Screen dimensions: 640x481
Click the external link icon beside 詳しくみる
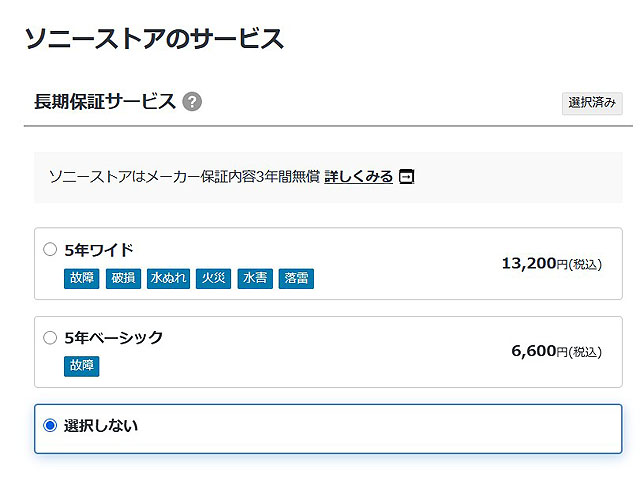pyautogui.click(x=406, y=177)
